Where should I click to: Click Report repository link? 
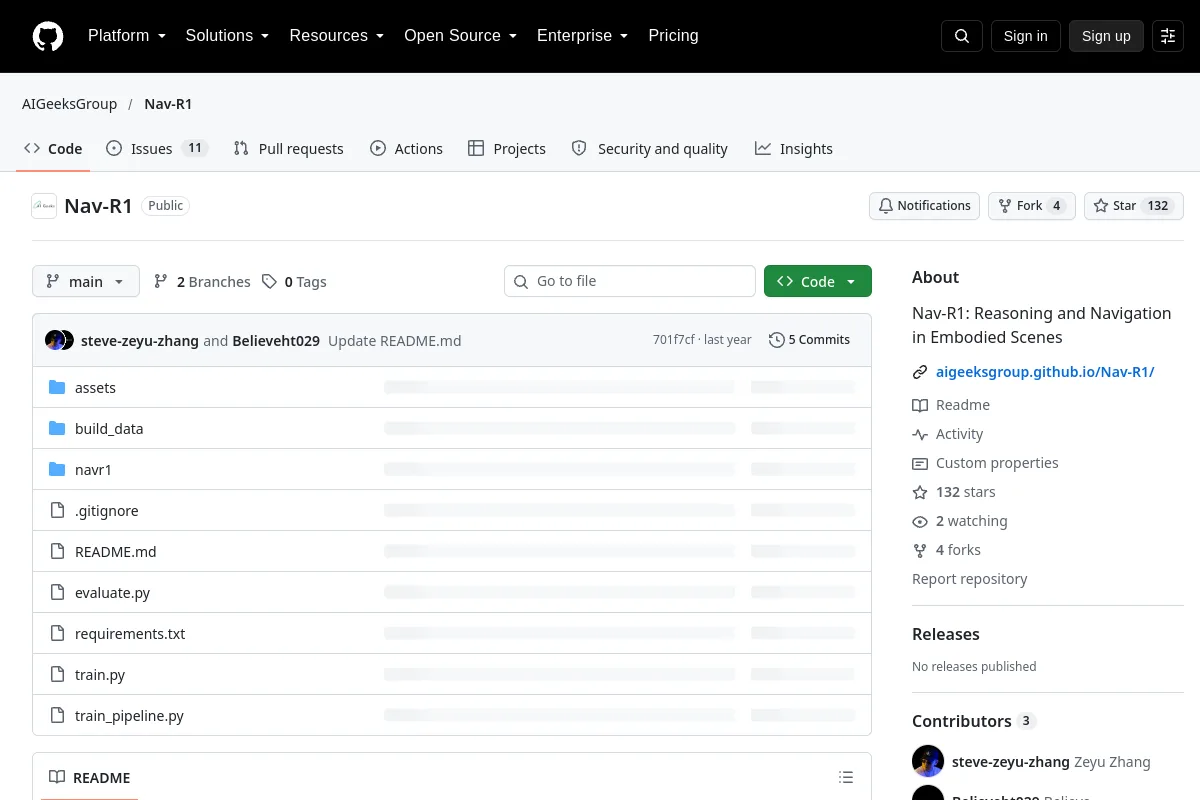[969, 579]
